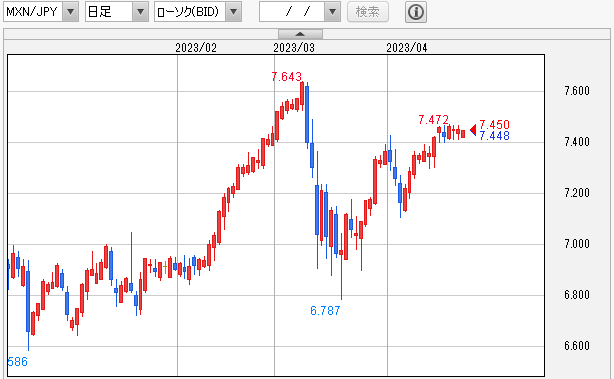Collapse the panel with the up-arrow handle
This screenshot has width=614, height=379.
300,34
